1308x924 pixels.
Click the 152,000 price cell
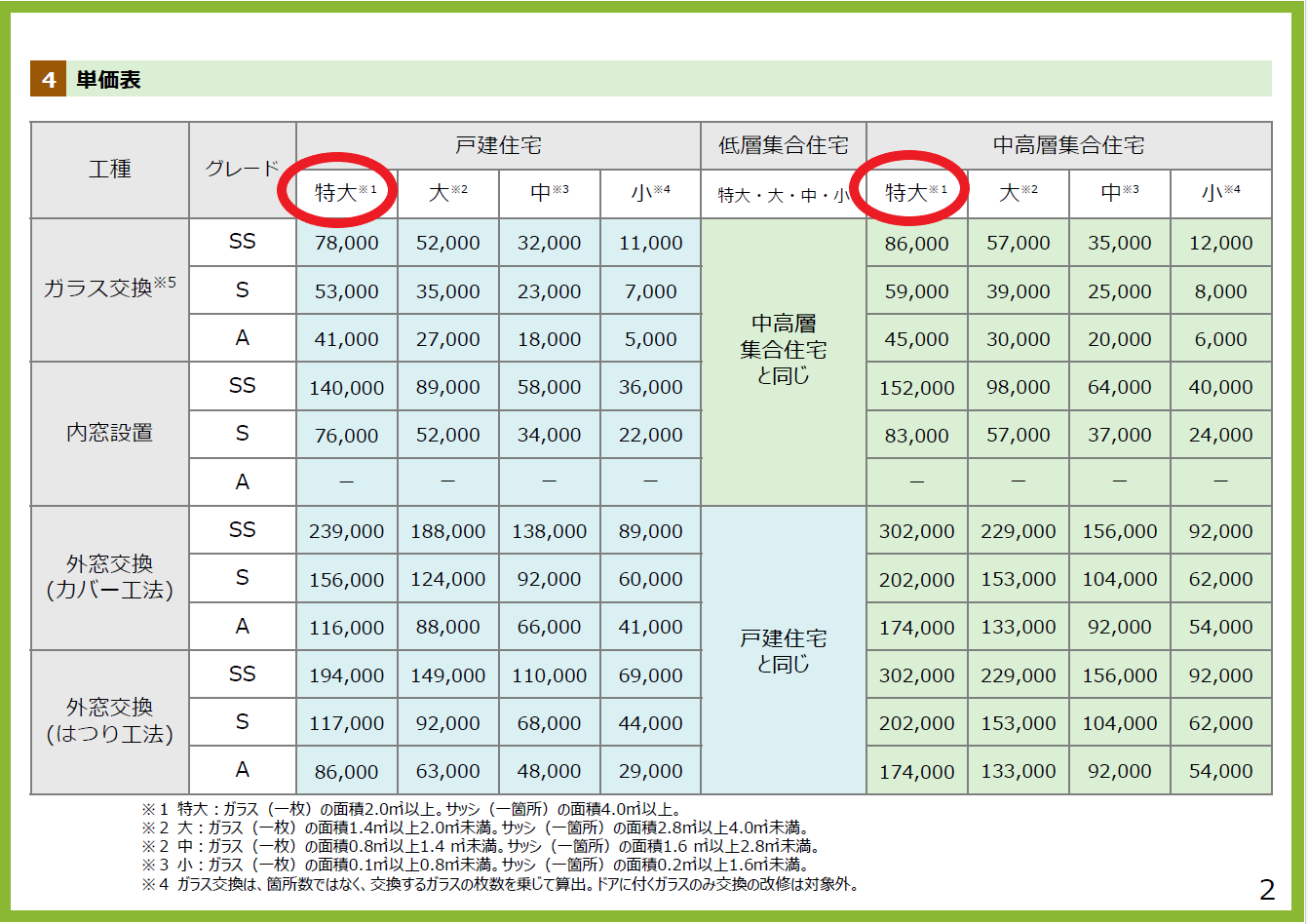tap(916, 388)
